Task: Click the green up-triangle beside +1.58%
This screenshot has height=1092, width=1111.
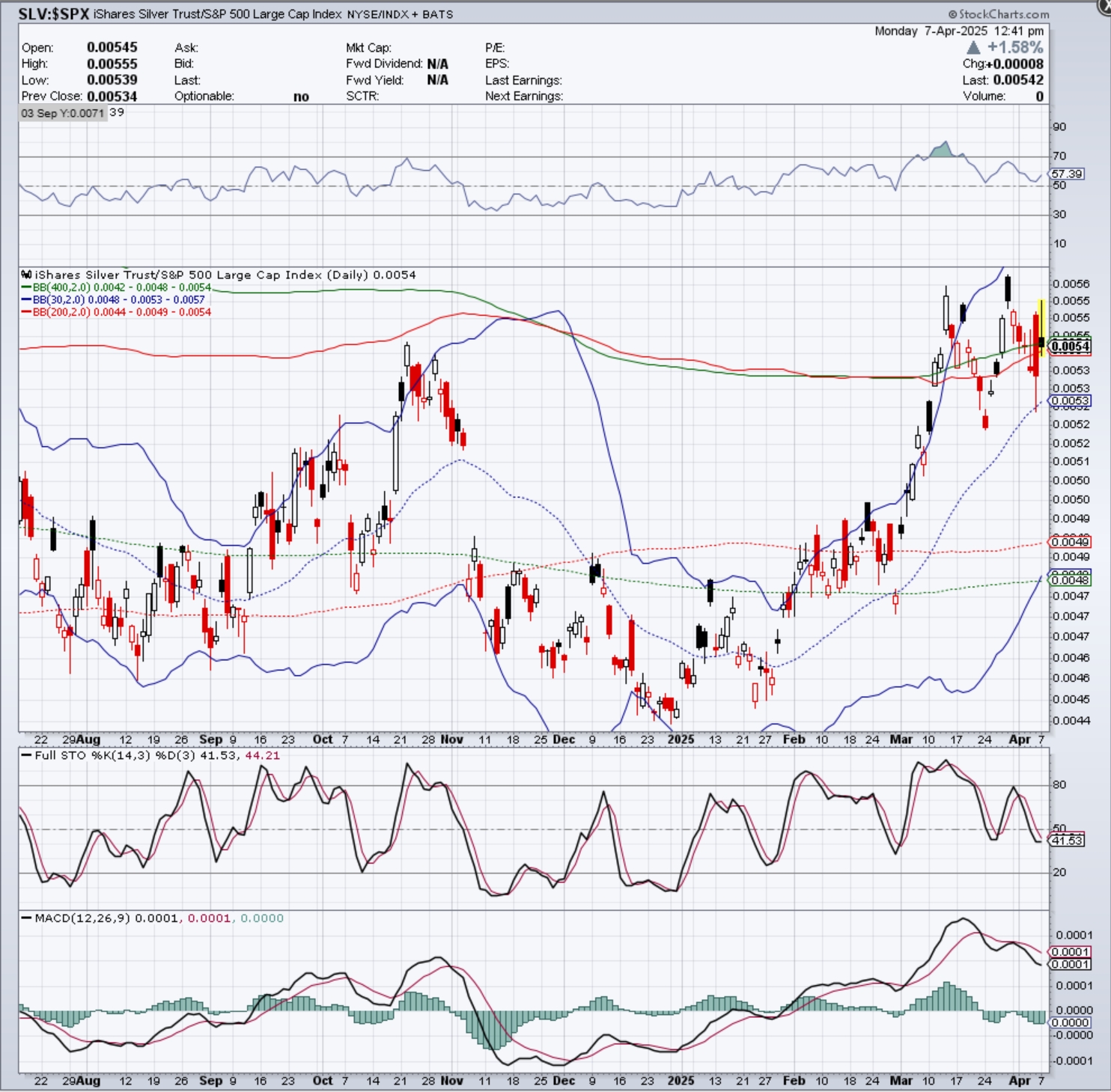Action: point(973,47)
